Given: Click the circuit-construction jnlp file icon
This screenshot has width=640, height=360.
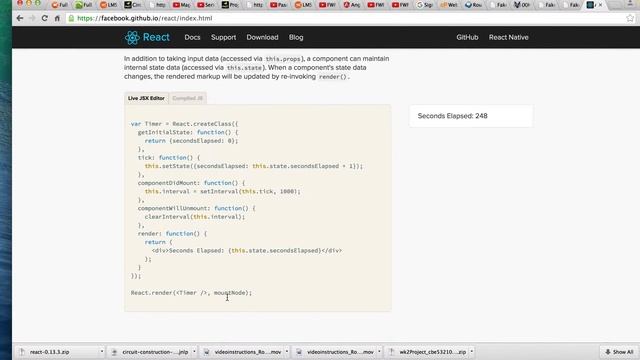Looking at the screenshot, I should [x=114, y=352].
